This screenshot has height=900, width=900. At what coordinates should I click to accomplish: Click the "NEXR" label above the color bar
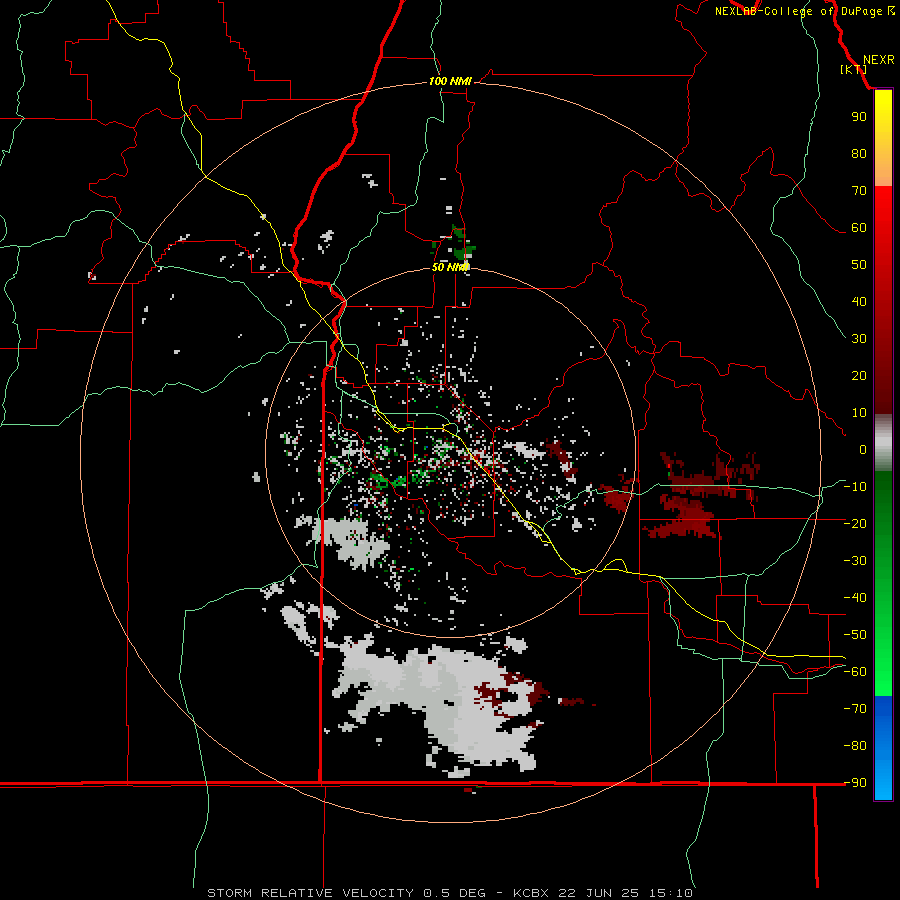pyautogui.click(x=878, y=60)
